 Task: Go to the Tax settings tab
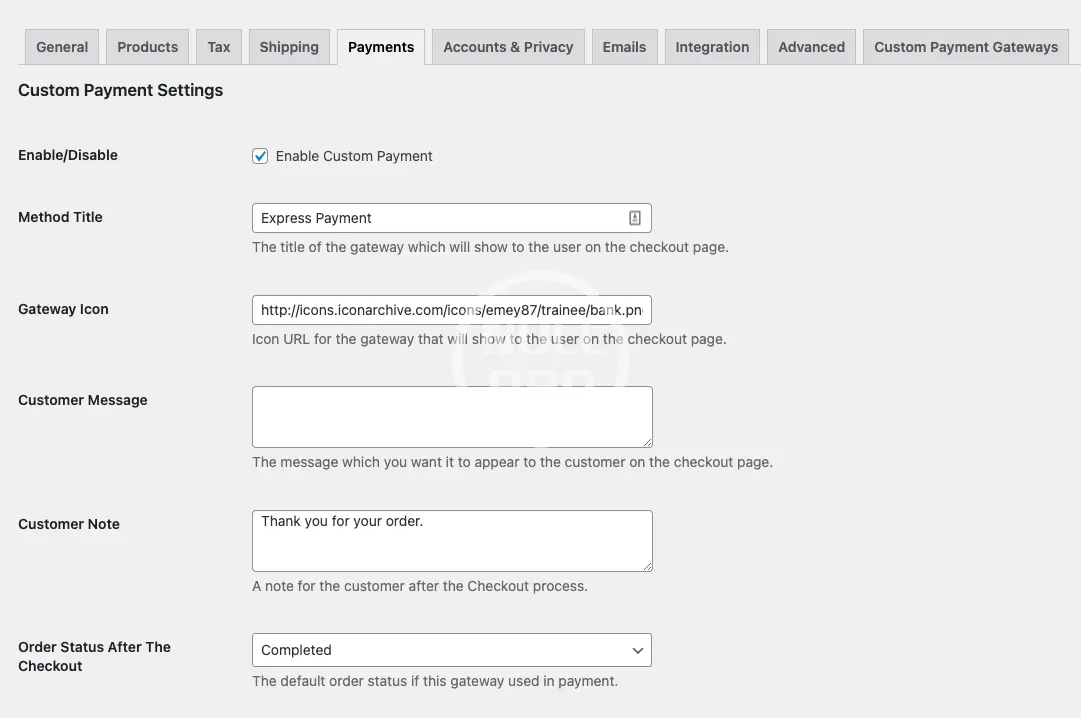pos(219,47)
